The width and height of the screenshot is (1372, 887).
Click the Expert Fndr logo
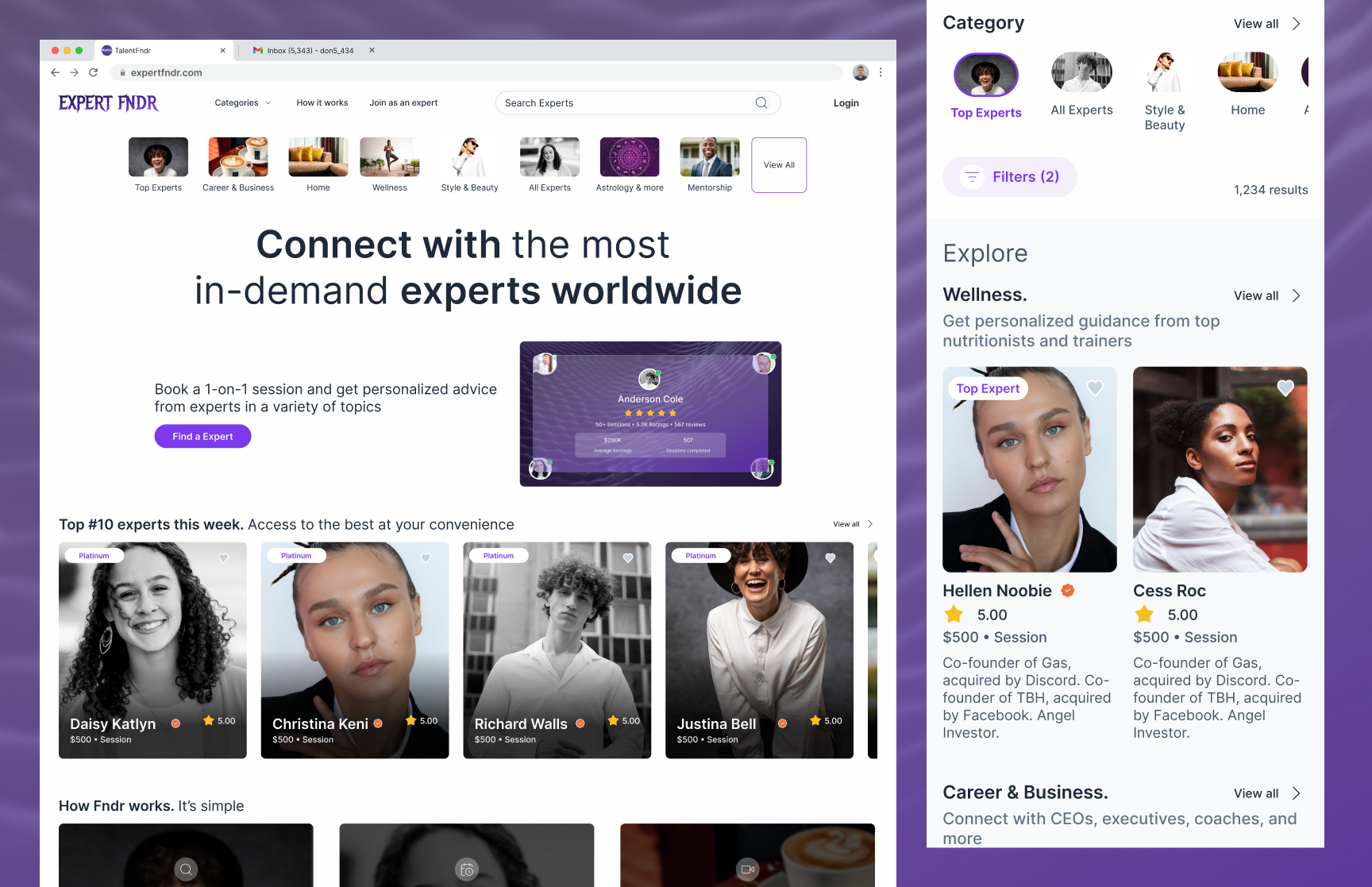coord(109,103)
